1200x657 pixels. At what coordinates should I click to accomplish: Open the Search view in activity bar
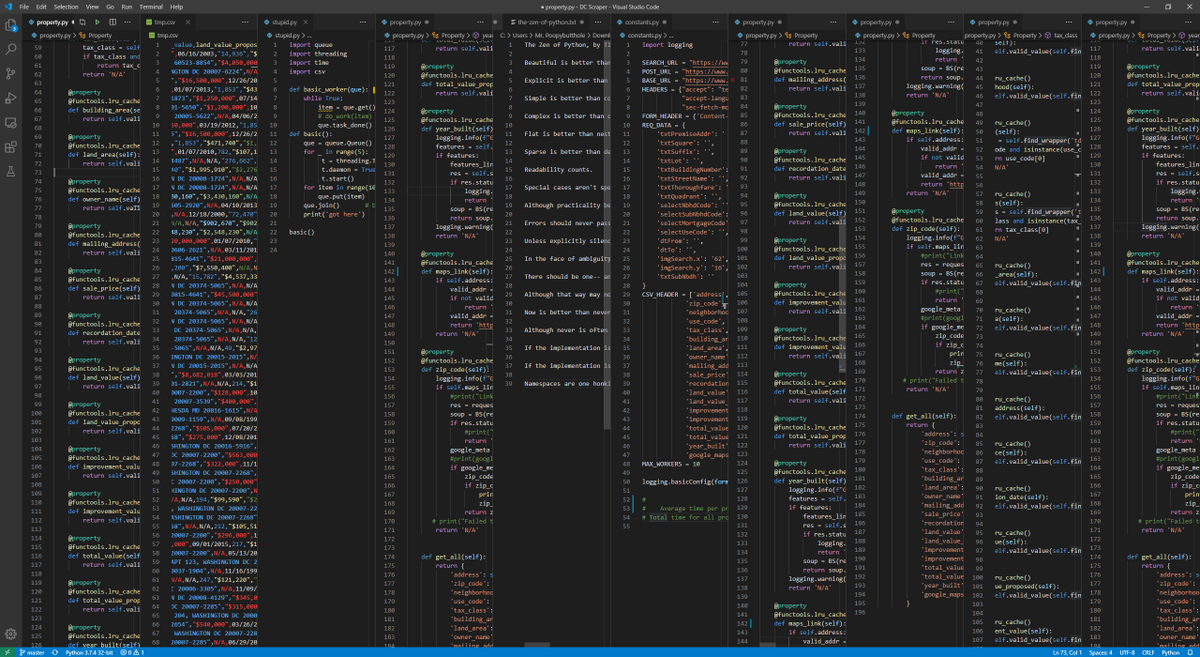[11, 49]
